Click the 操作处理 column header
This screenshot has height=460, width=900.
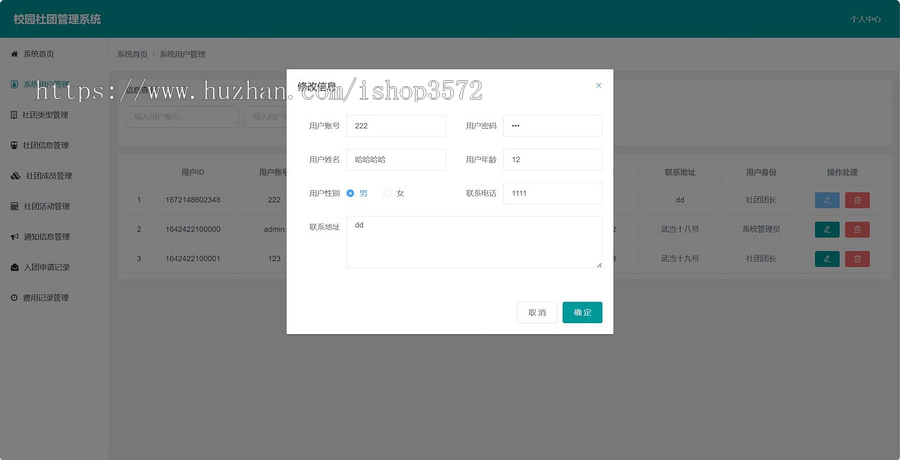[842, 172]
